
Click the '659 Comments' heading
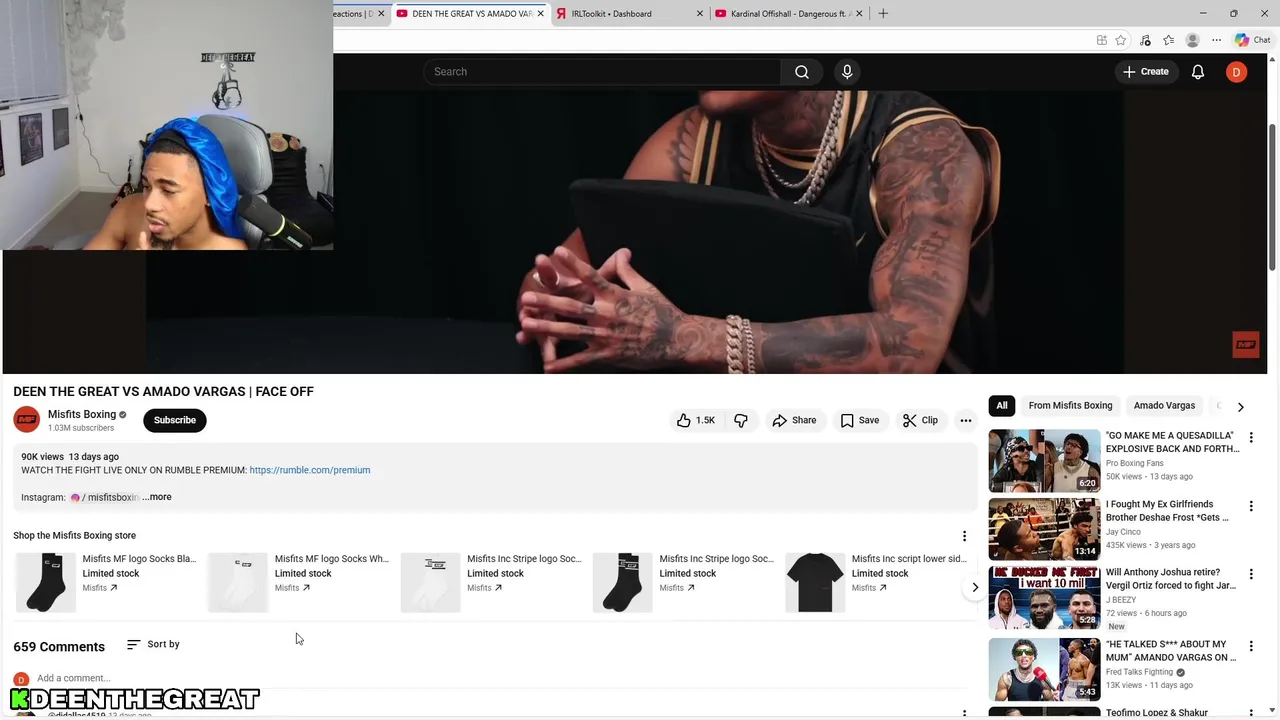[x=59, y=647]
